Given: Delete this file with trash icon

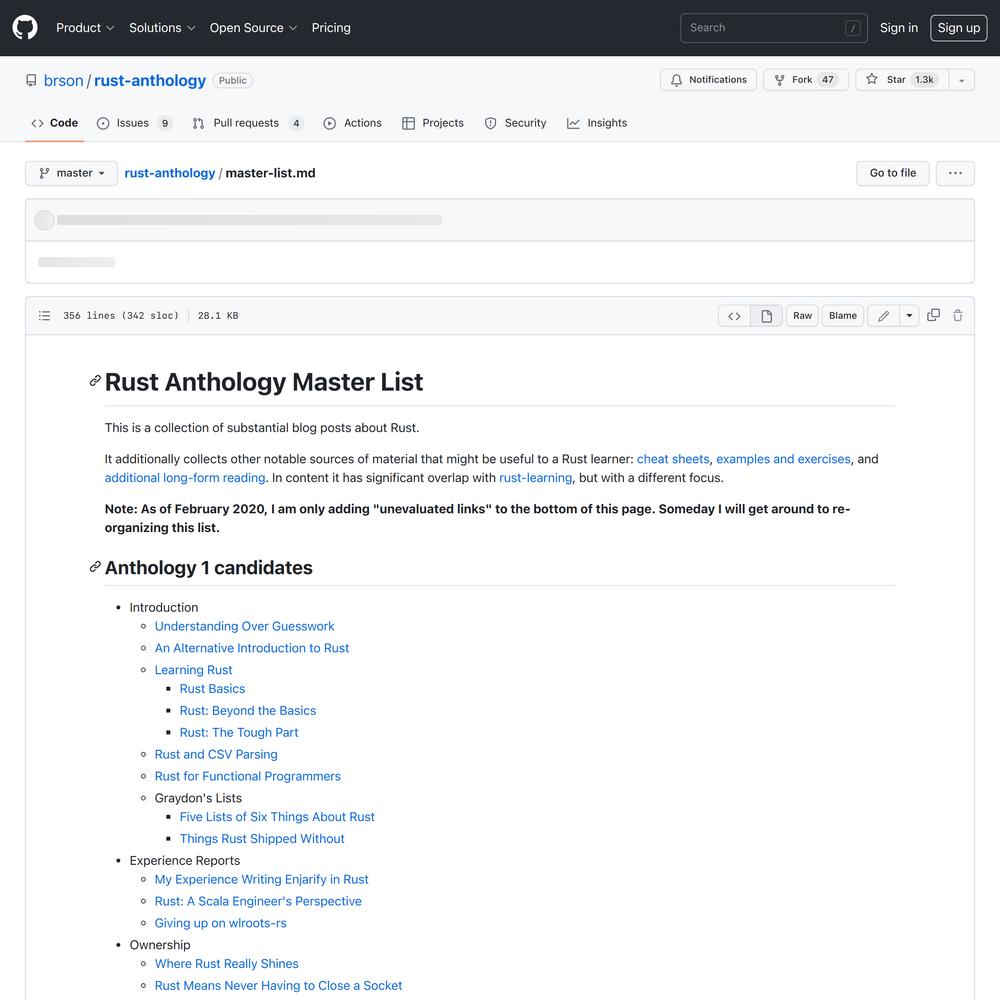Looking at the screenshot, I should pos(957,316).
